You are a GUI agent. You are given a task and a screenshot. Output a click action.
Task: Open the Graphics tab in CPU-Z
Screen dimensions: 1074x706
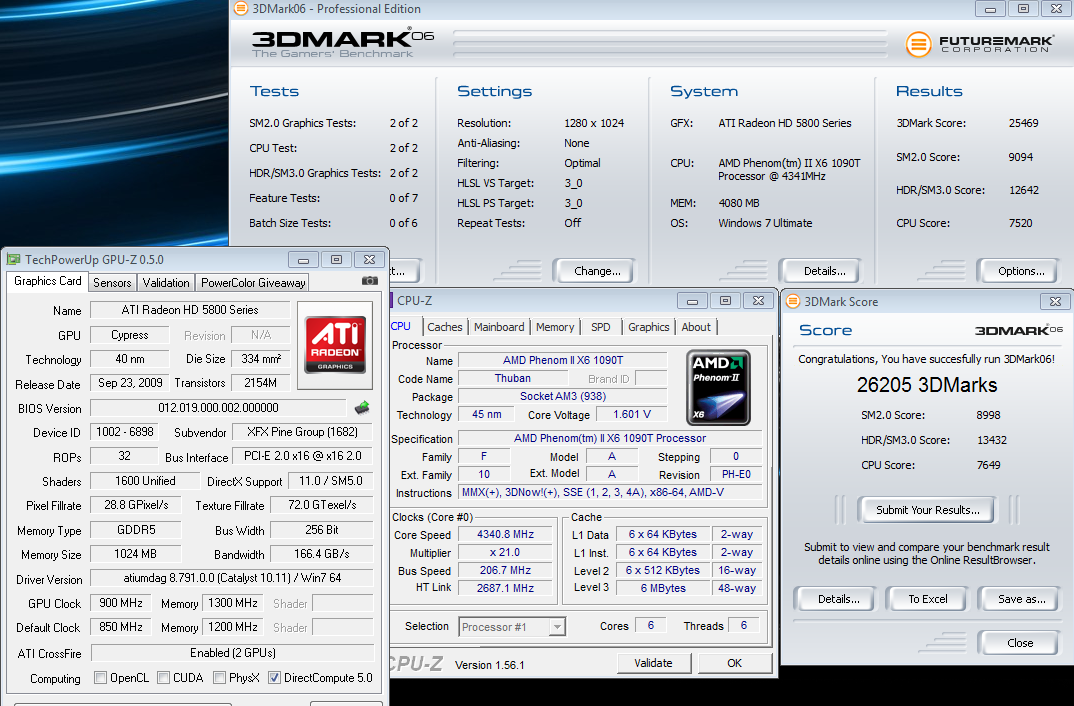pyautogui.click(x=649, y=327)
